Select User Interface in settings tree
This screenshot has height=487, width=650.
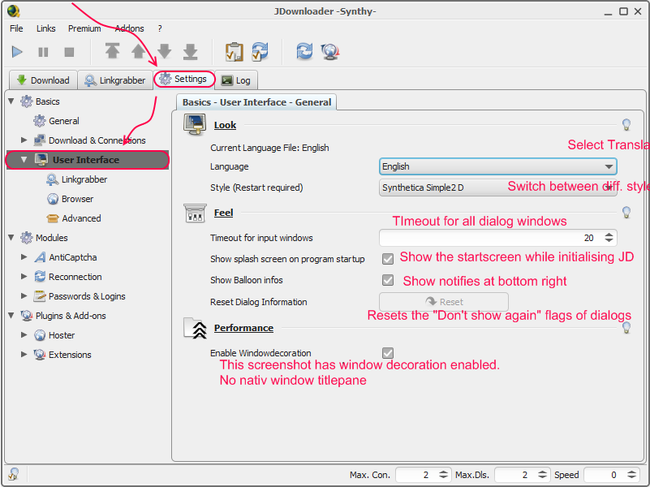(x=87, y=160)
